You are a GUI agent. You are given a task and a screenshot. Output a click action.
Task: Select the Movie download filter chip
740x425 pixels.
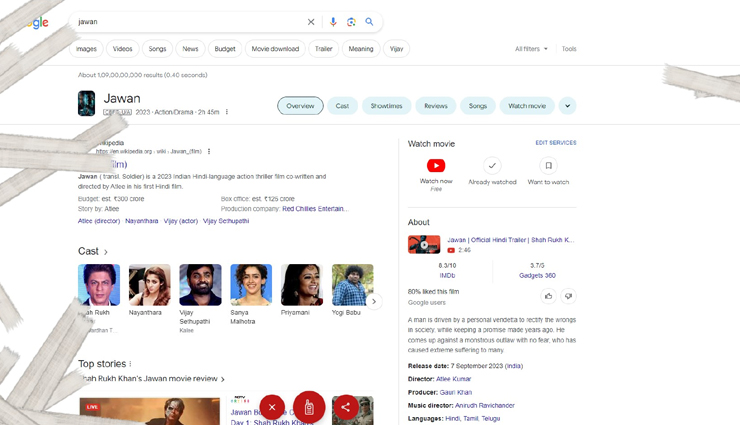coord(275,49)
